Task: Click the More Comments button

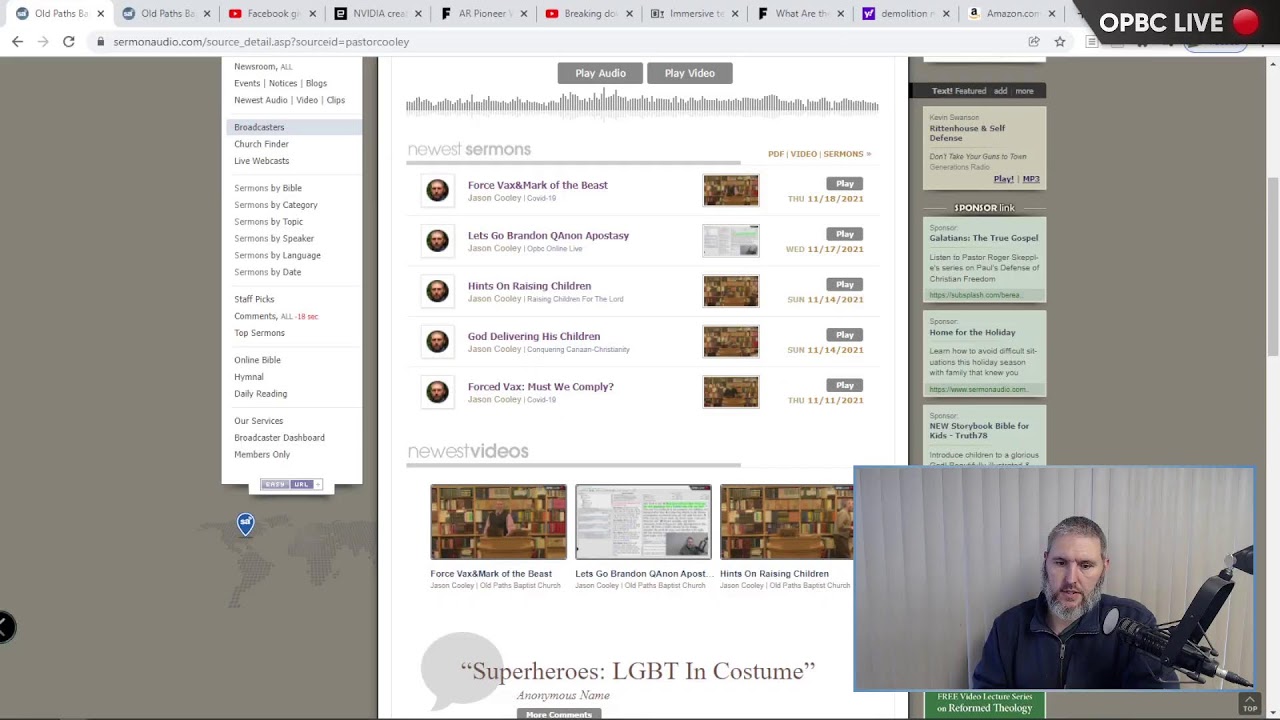Action: (559, 714)
